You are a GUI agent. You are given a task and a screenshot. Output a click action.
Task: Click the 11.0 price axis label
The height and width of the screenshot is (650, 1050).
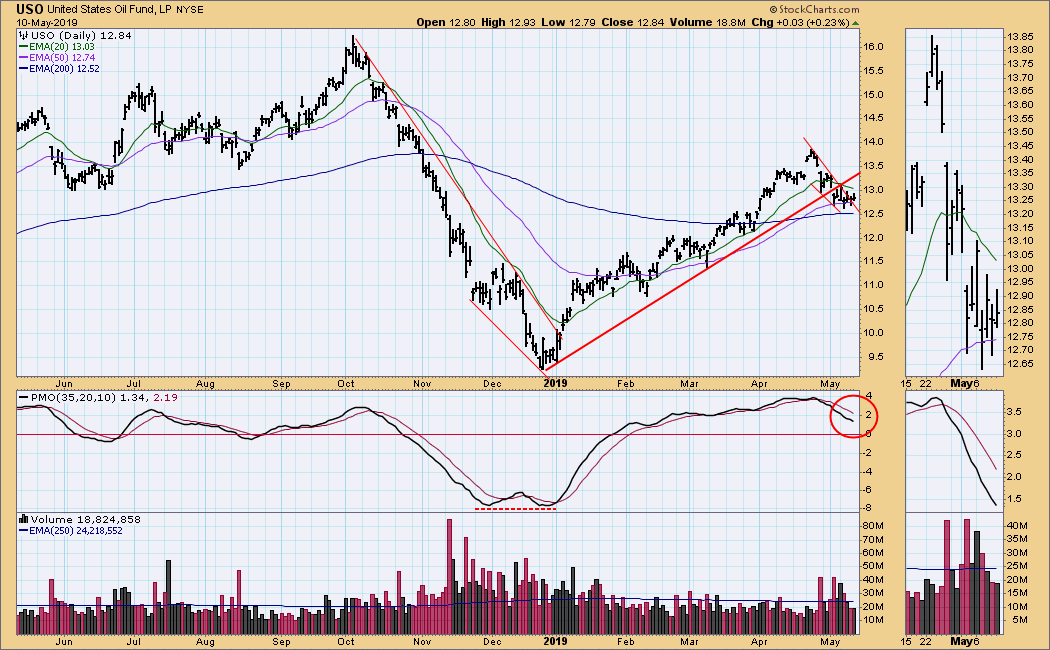tap(873, 285)
